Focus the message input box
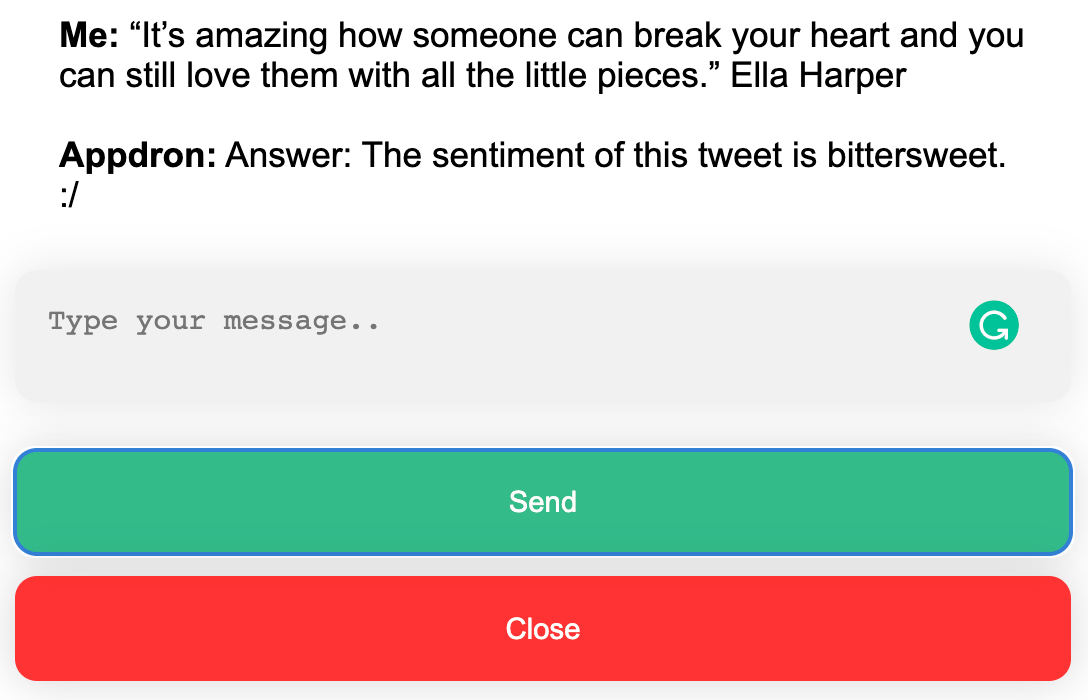 [x=543, y=336]
